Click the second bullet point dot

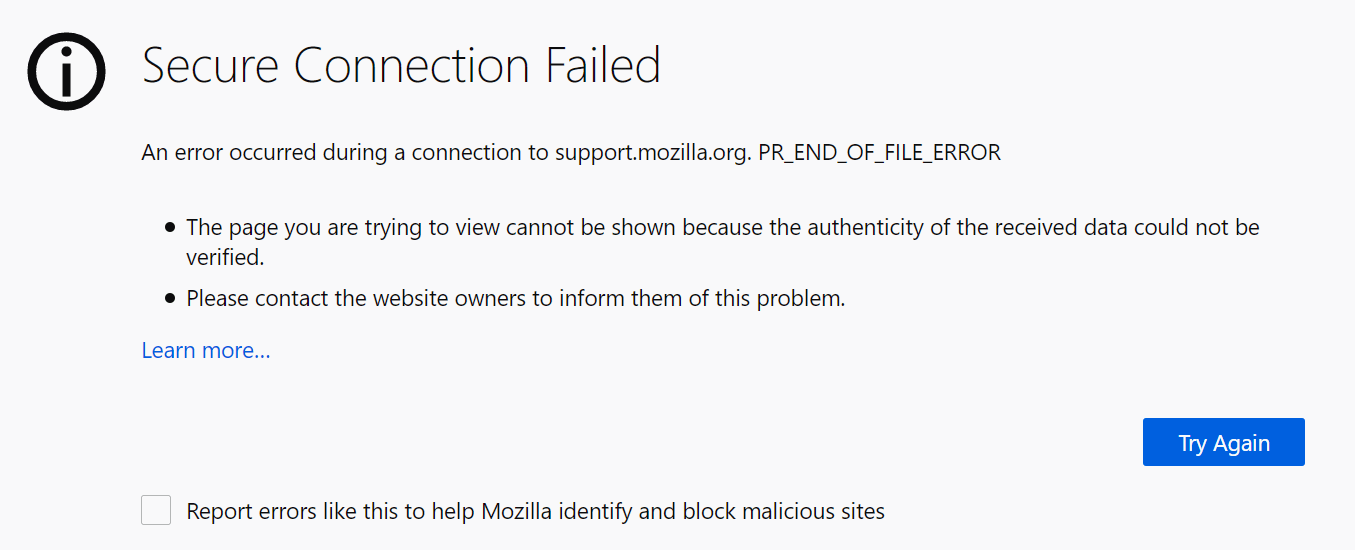pyautogui.click(x=170, y=298)
